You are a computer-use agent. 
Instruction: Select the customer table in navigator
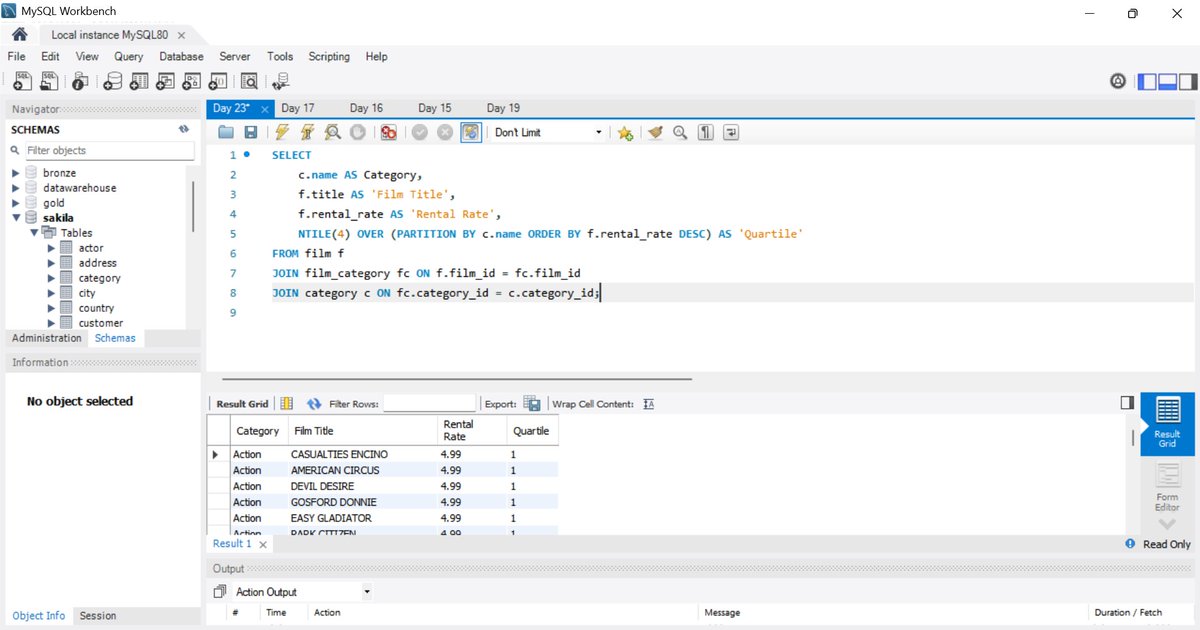pos(101,323)
